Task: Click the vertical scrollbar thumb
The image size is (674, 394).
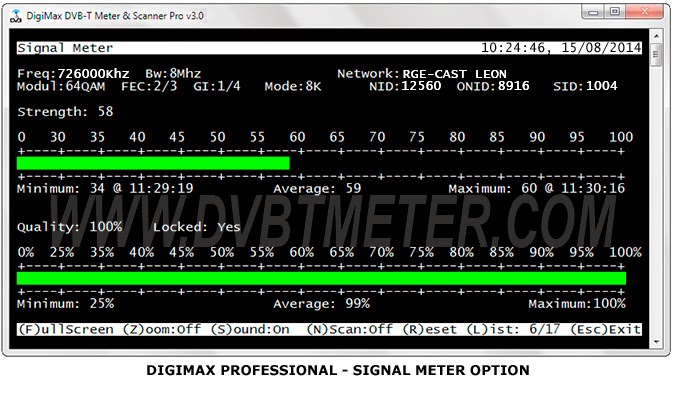Action: (656, 54)
